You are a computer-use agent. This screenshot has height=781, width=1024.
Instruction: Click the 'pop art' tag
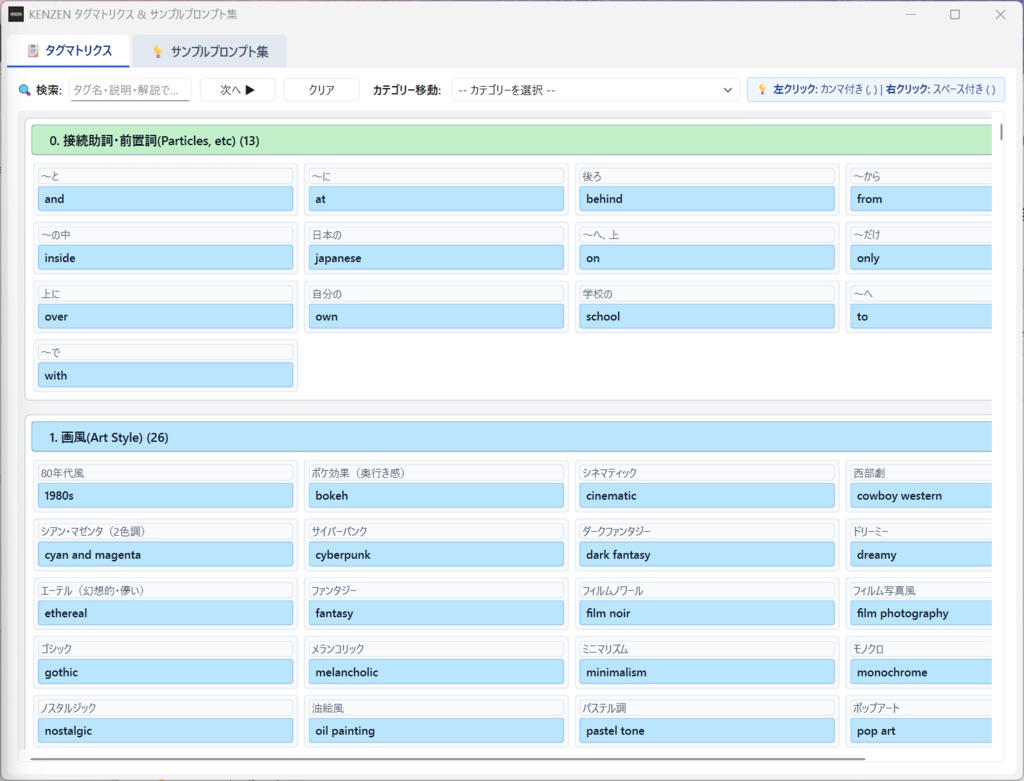pos(921,730)
